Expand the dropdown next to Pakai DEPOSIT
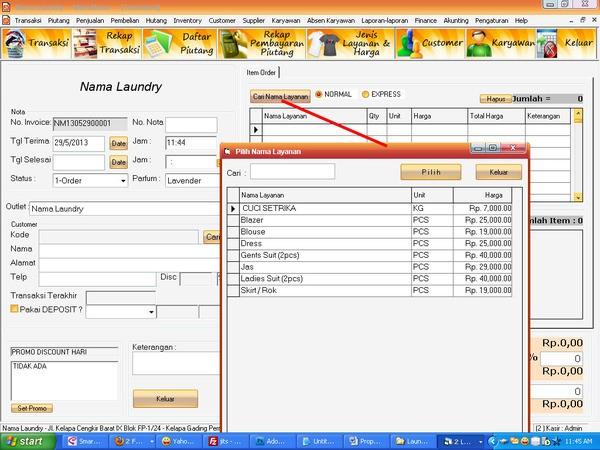Image resolution: width=600 pixels, height=450 pixels. click(150, 312)
